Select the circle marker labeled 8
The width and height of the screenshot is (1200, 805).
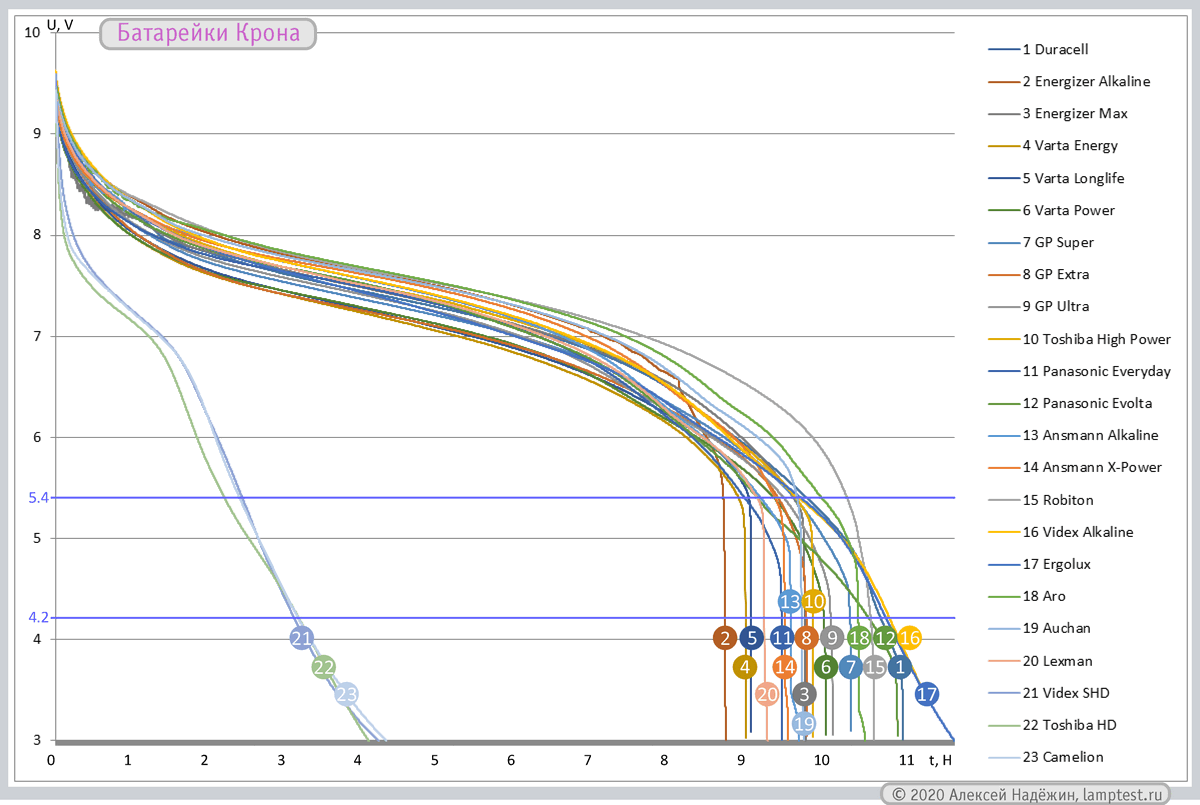coord(807,638)
